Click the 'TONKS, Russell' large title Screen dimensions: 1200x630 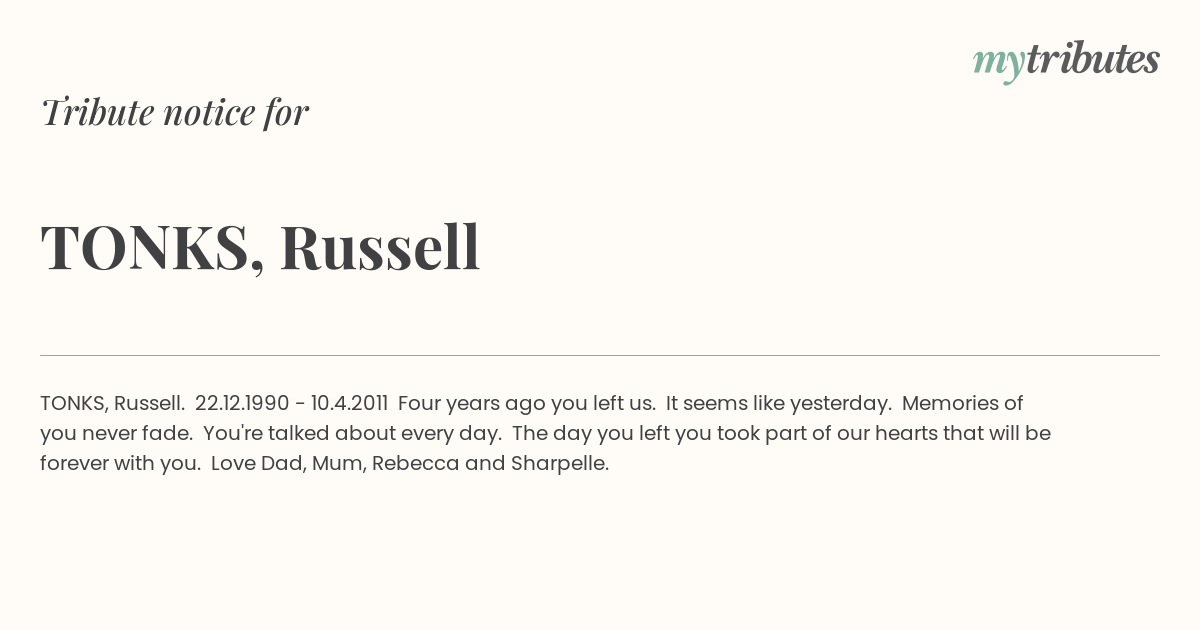click(261, 247)
